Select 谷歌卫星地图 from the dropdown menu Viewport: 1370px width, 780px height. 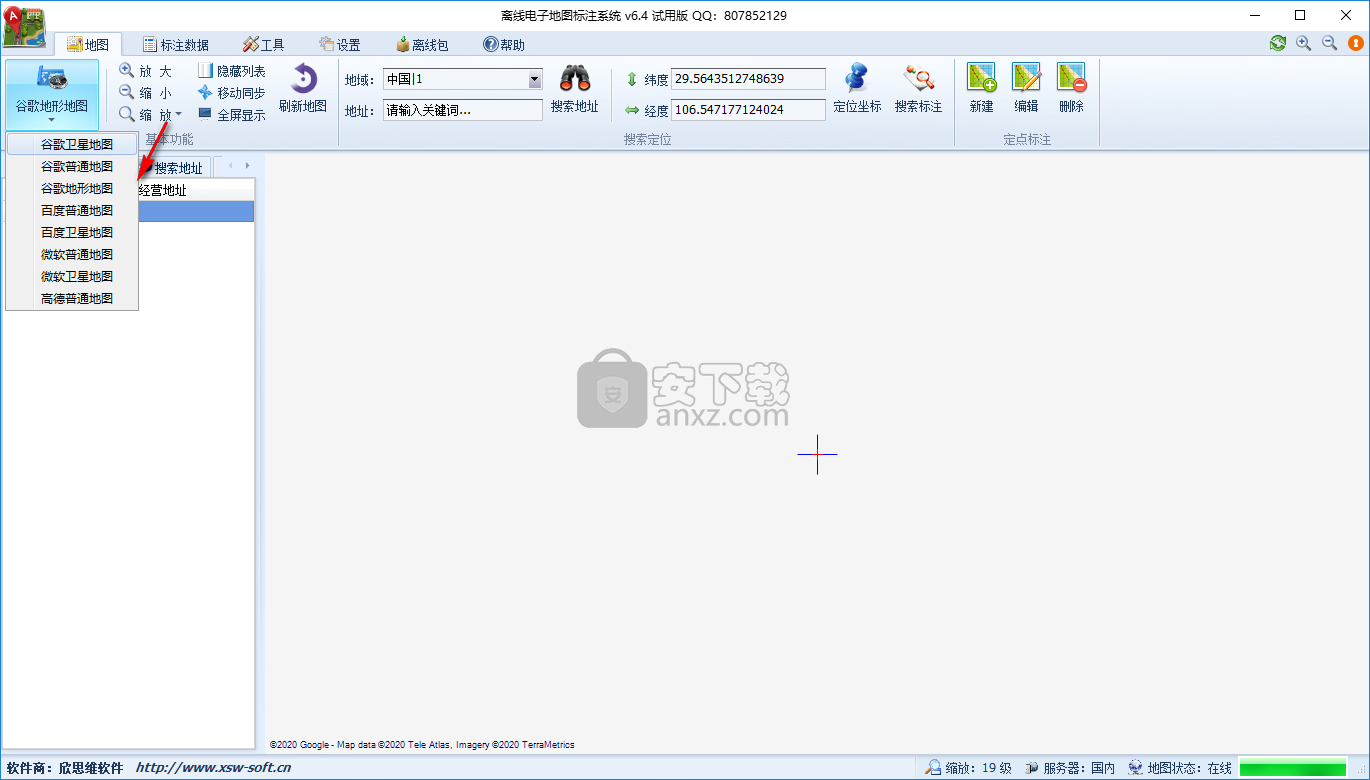tap(72, 145)
